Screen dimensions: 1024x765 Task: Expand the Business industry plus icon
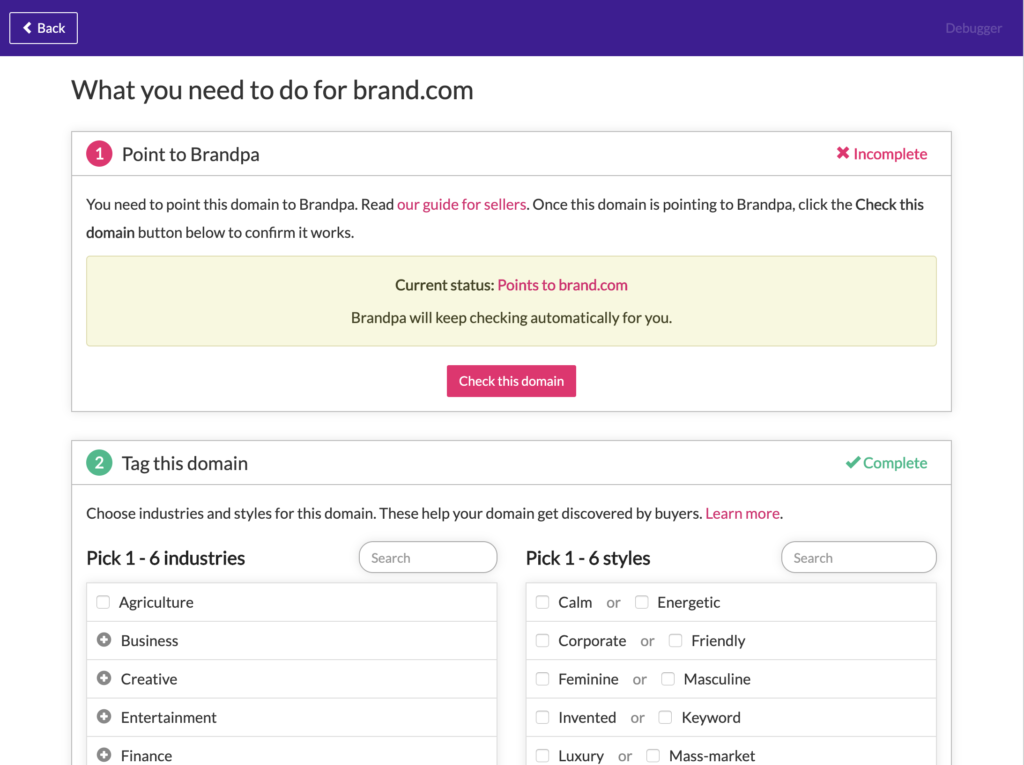104,640
